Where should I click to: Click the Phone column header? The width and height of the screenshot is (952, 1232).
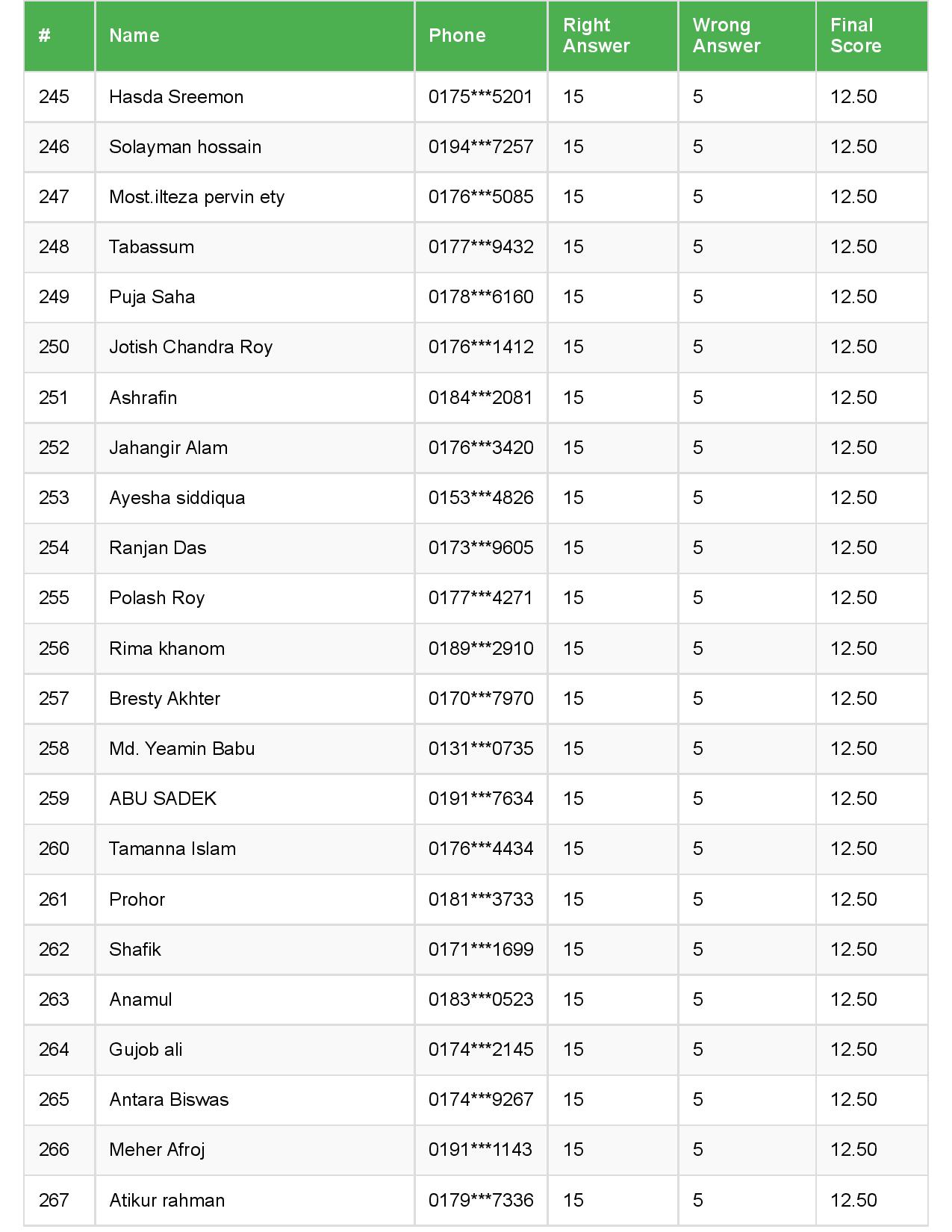[x=457, y=36]
